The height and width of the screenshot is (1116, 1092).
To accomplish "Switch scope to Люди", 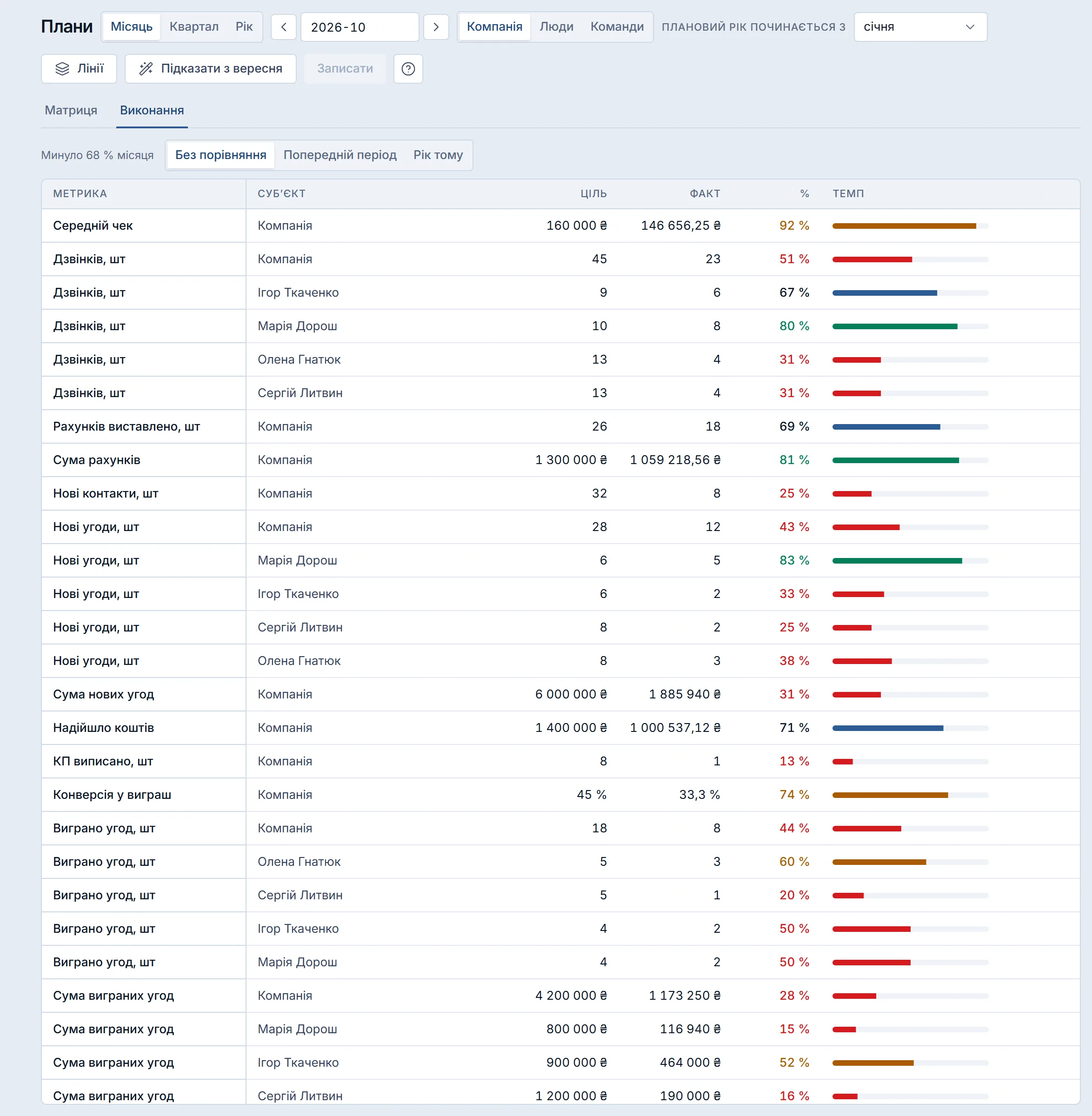I will tap(556, 27).
